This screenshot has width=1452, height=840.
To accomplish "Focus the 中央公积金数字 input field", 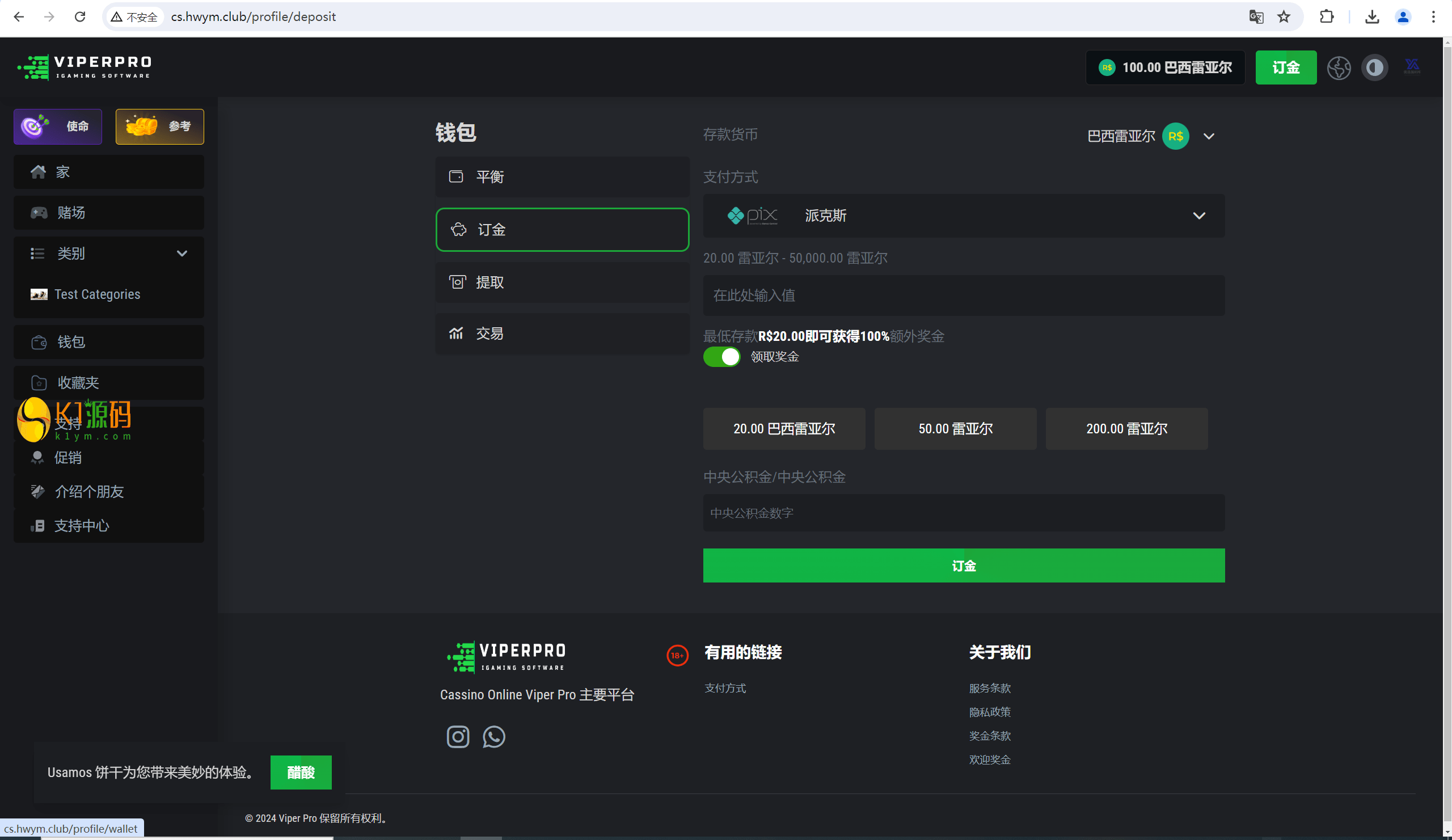I will click(x=964, y=513).
